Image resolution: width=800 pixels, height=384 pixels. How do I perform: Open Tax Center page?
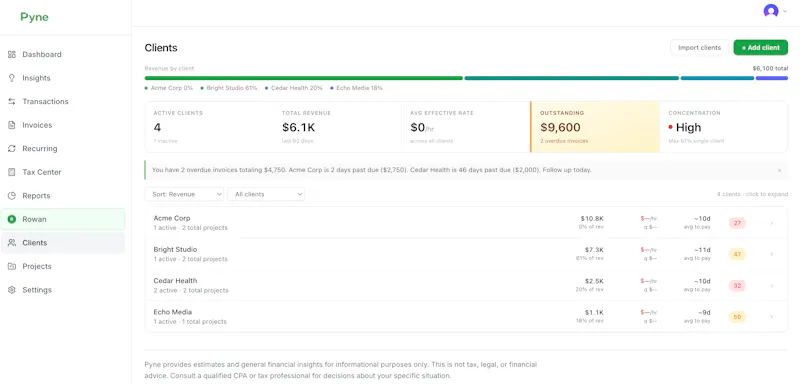click(63, 172)
